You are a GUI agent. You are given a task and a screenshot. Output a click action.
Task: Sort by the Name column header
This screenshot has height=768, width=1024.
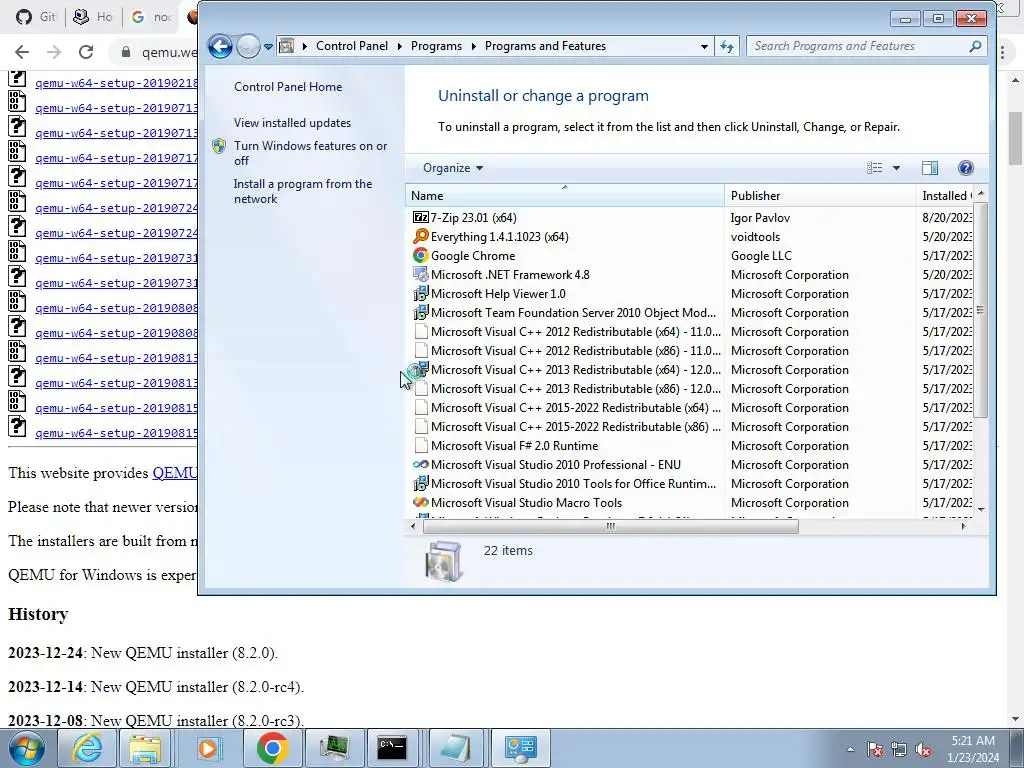click(x=565, y=195)
